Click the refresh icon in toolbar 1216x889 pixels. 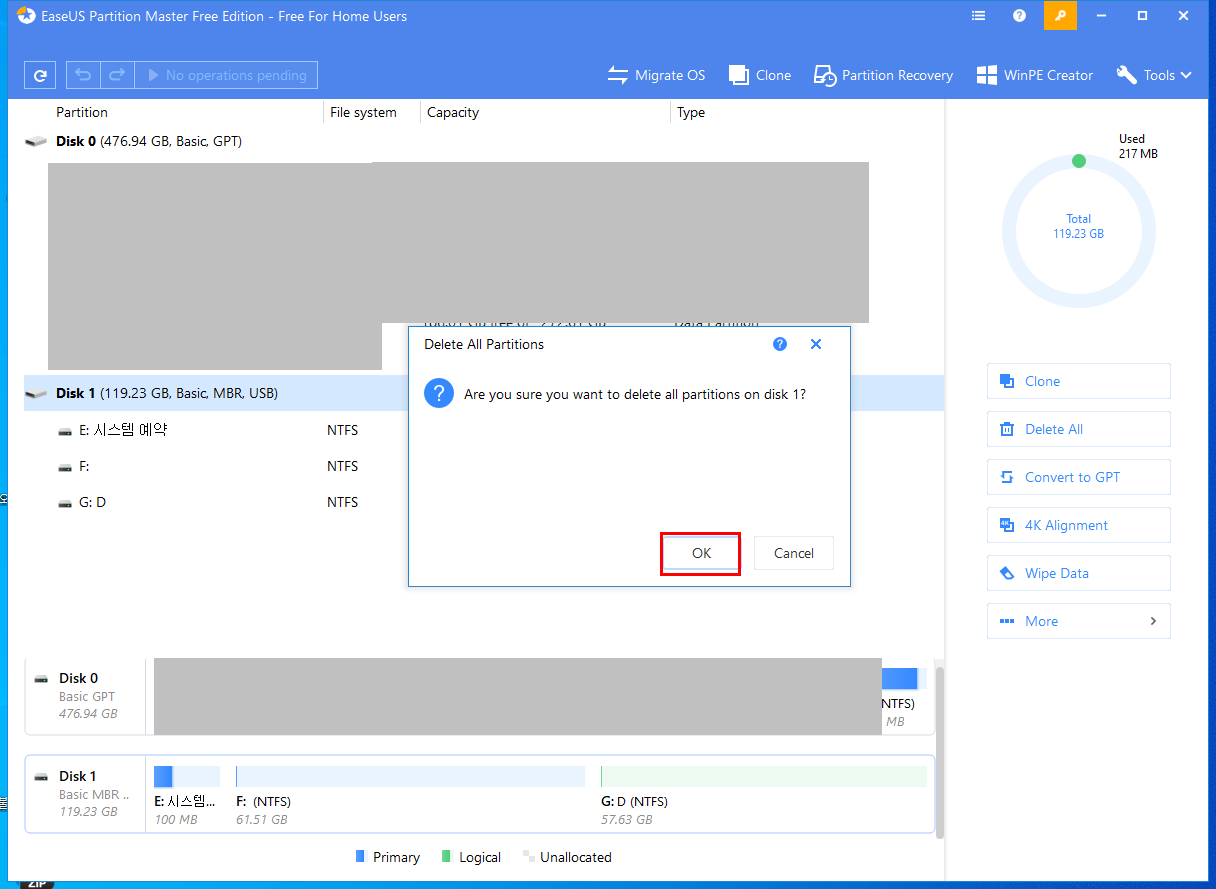(x=40, y=75)
